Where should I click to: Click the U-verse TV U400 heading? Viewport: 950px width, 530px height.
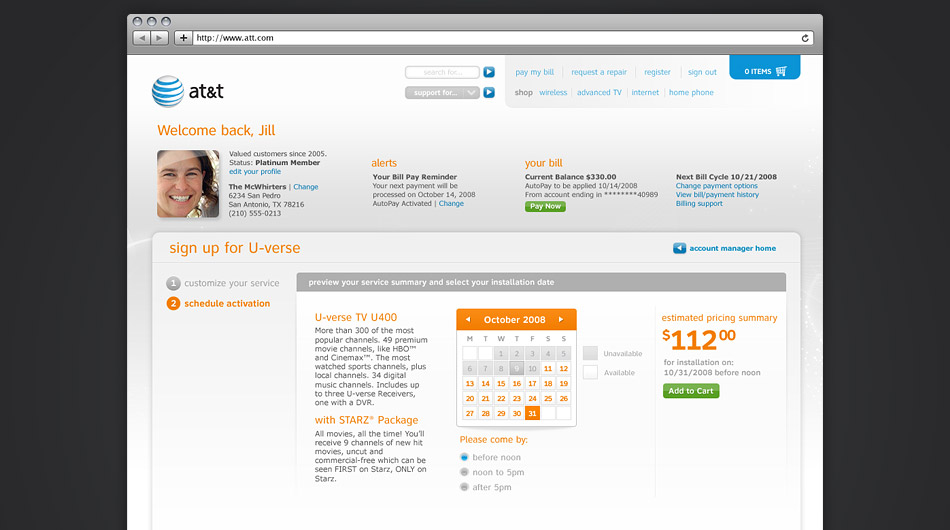[x=356, y=317]
